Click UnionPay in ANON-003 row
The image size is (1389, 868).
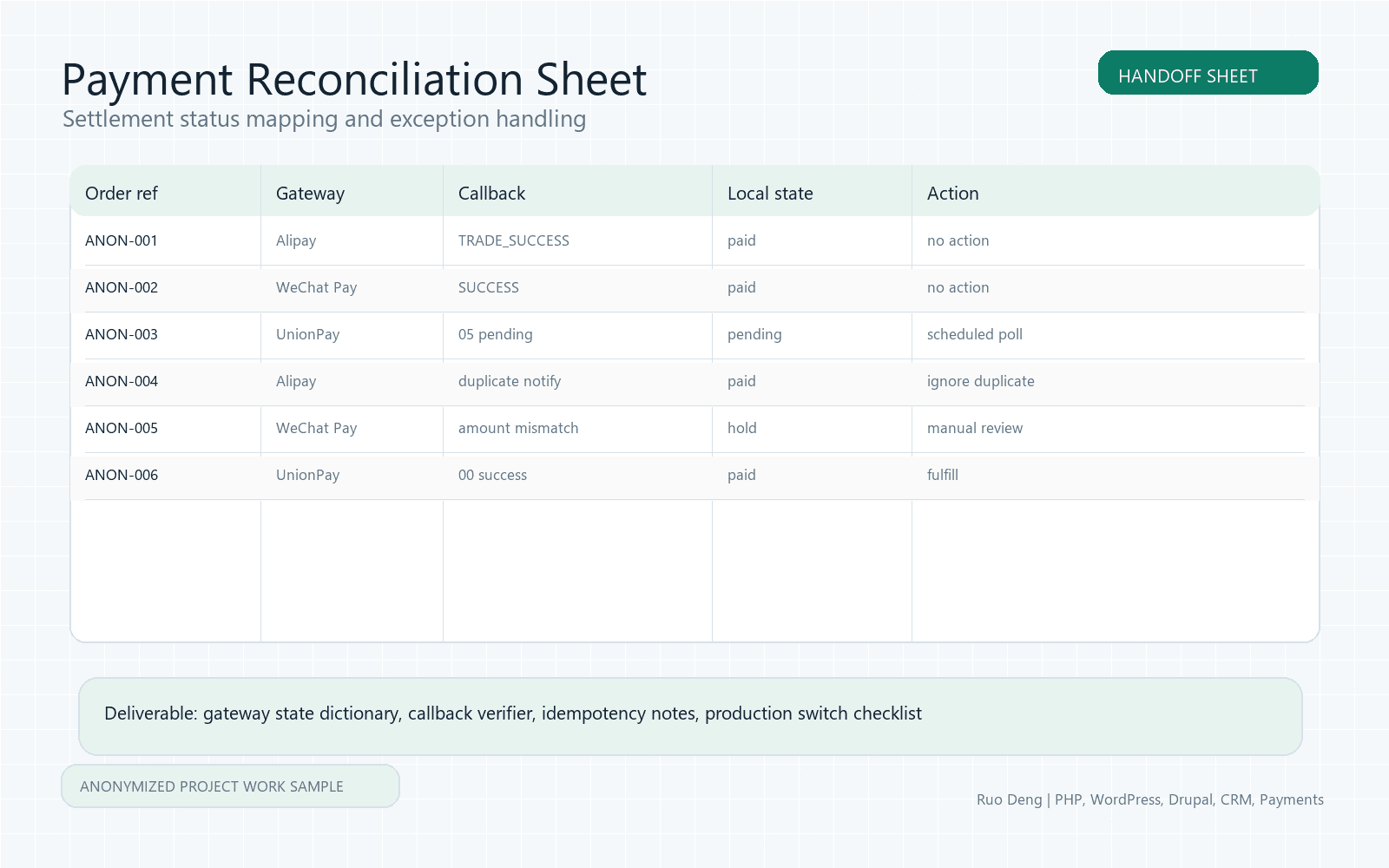(x=307, y=335)
